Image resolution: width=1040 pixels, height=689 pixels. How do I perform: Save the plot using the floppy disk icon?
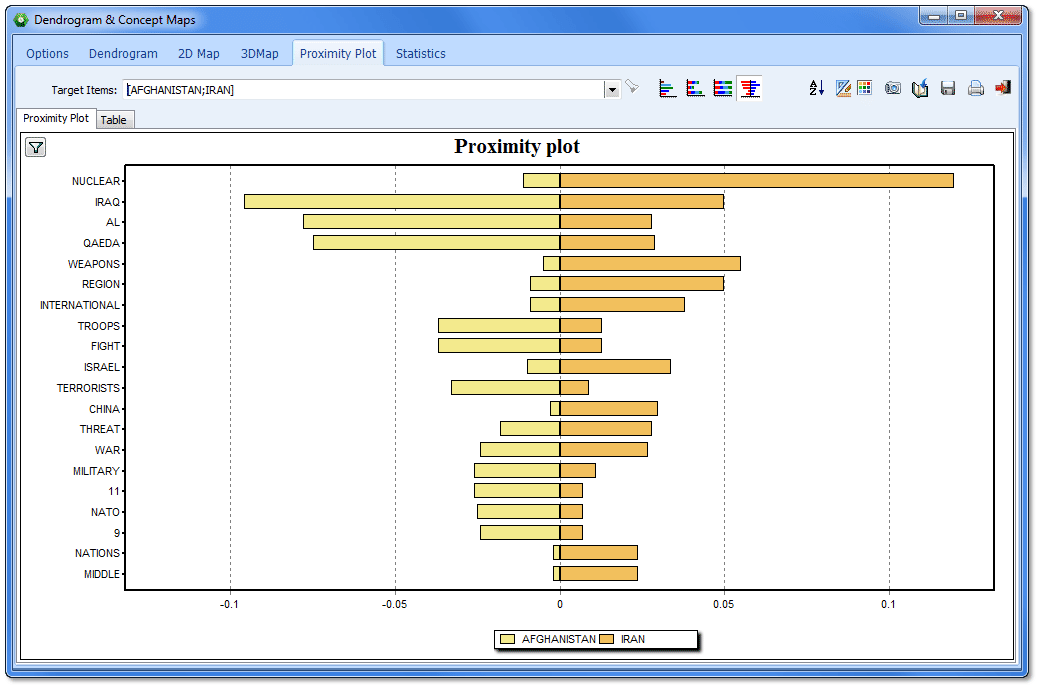[948, 89]
